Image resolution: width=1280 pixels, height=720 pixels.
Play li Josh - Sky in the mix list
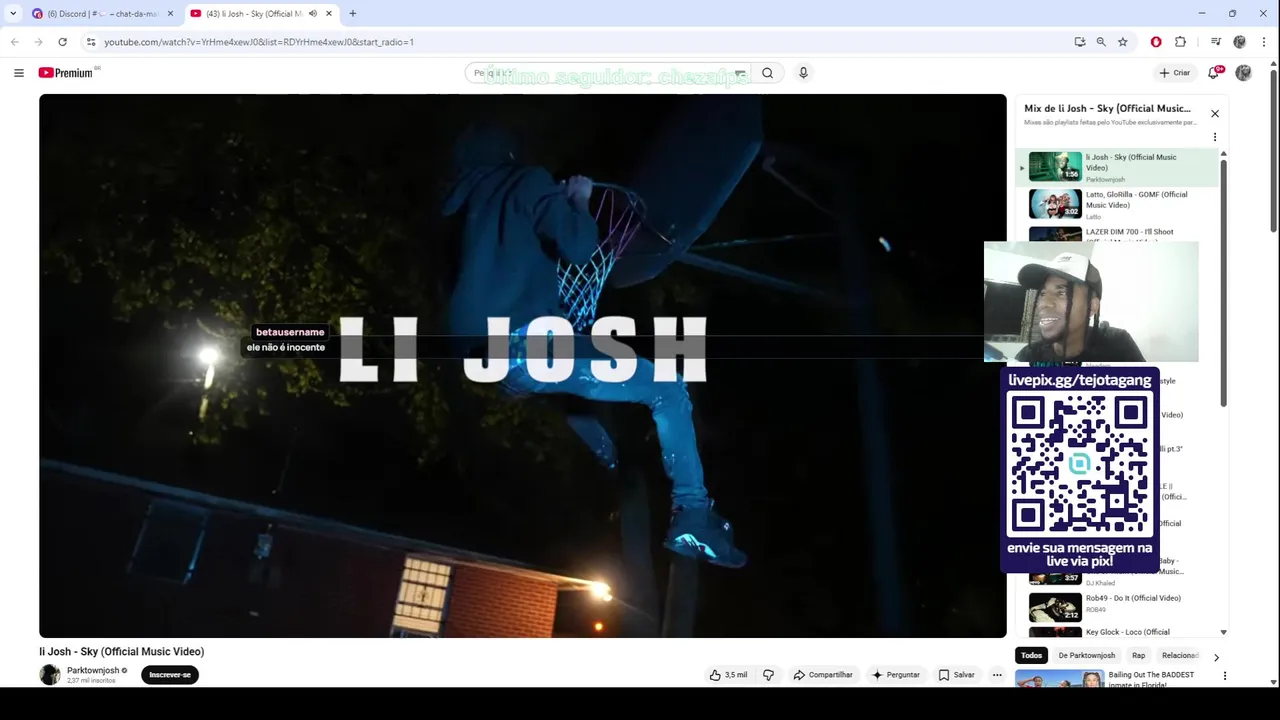tap(1118, 167)
